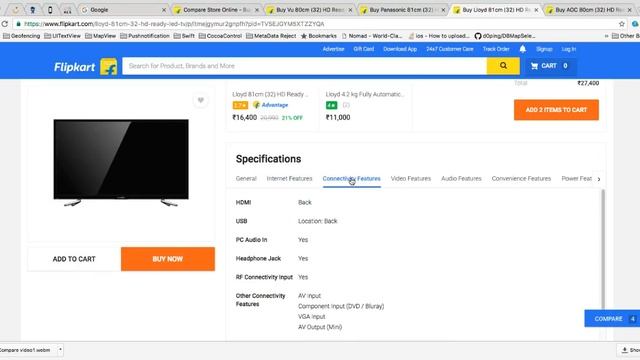Click the browser address bar URL

click(174, 24)
